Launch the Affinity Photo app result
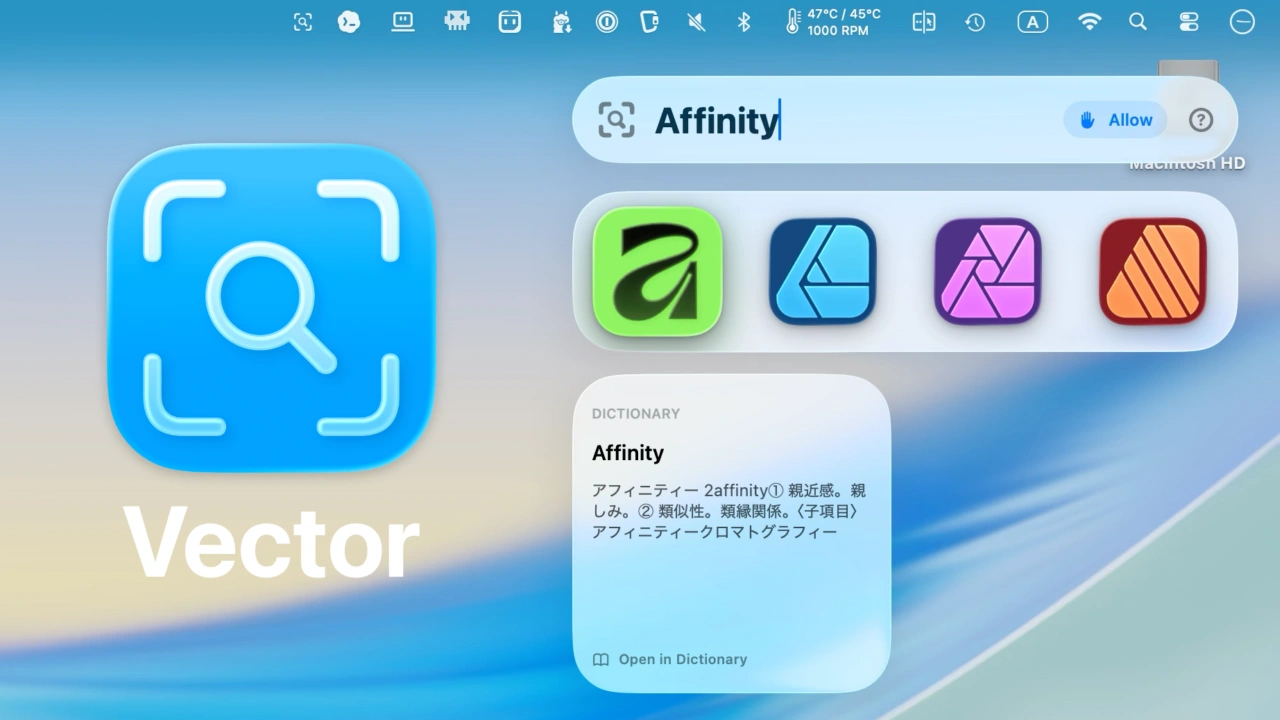Image resolution: width=1280 pixels, height=720 pixels. tap(988, 271)
